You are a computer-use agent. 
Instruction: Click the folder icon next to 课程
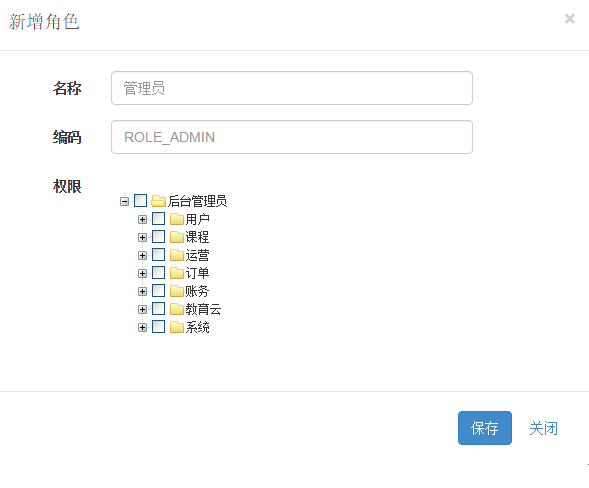[177, 237]
